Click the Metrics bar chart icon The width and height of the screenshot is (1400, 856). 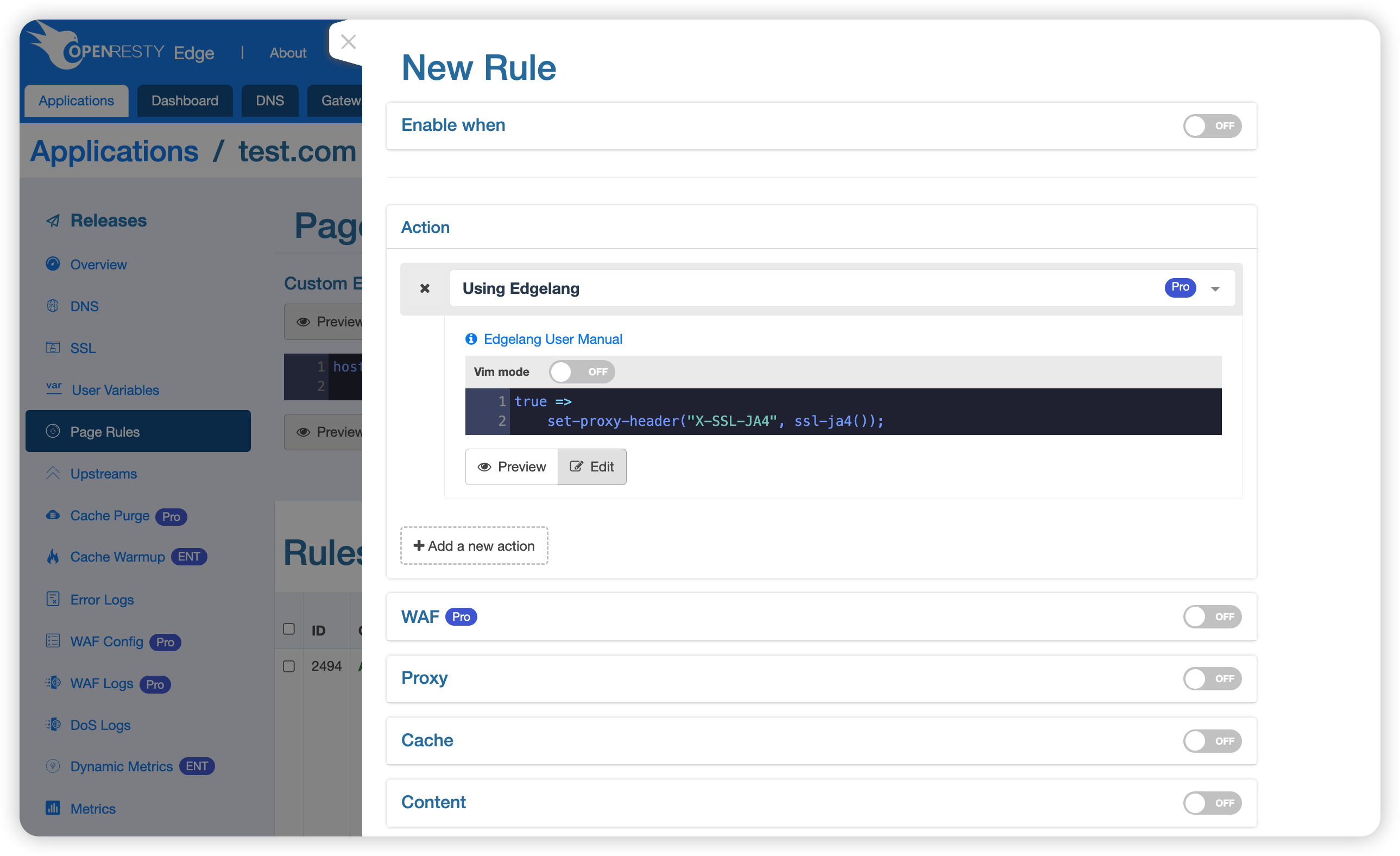click(53, 808)
